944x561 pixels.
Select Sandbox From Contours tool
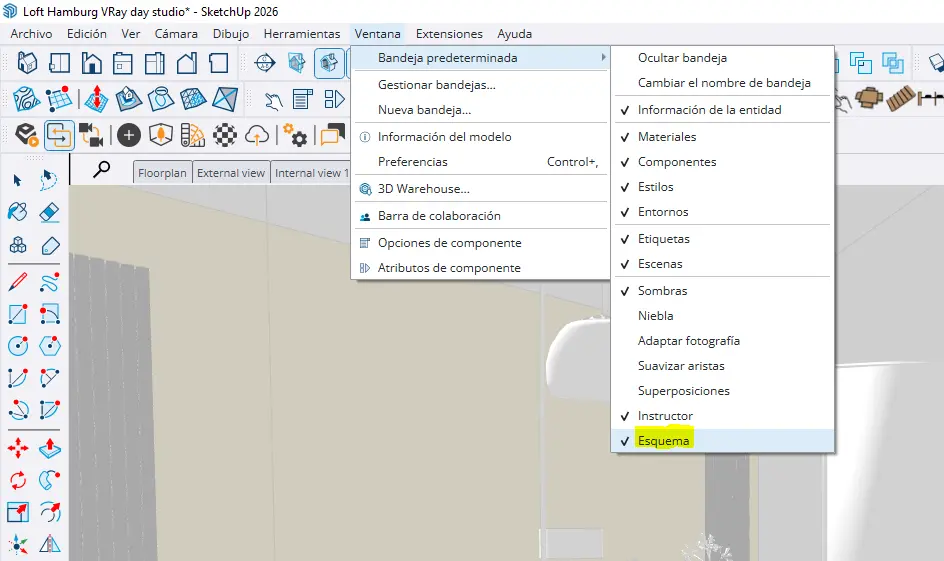tap(26, 99)
